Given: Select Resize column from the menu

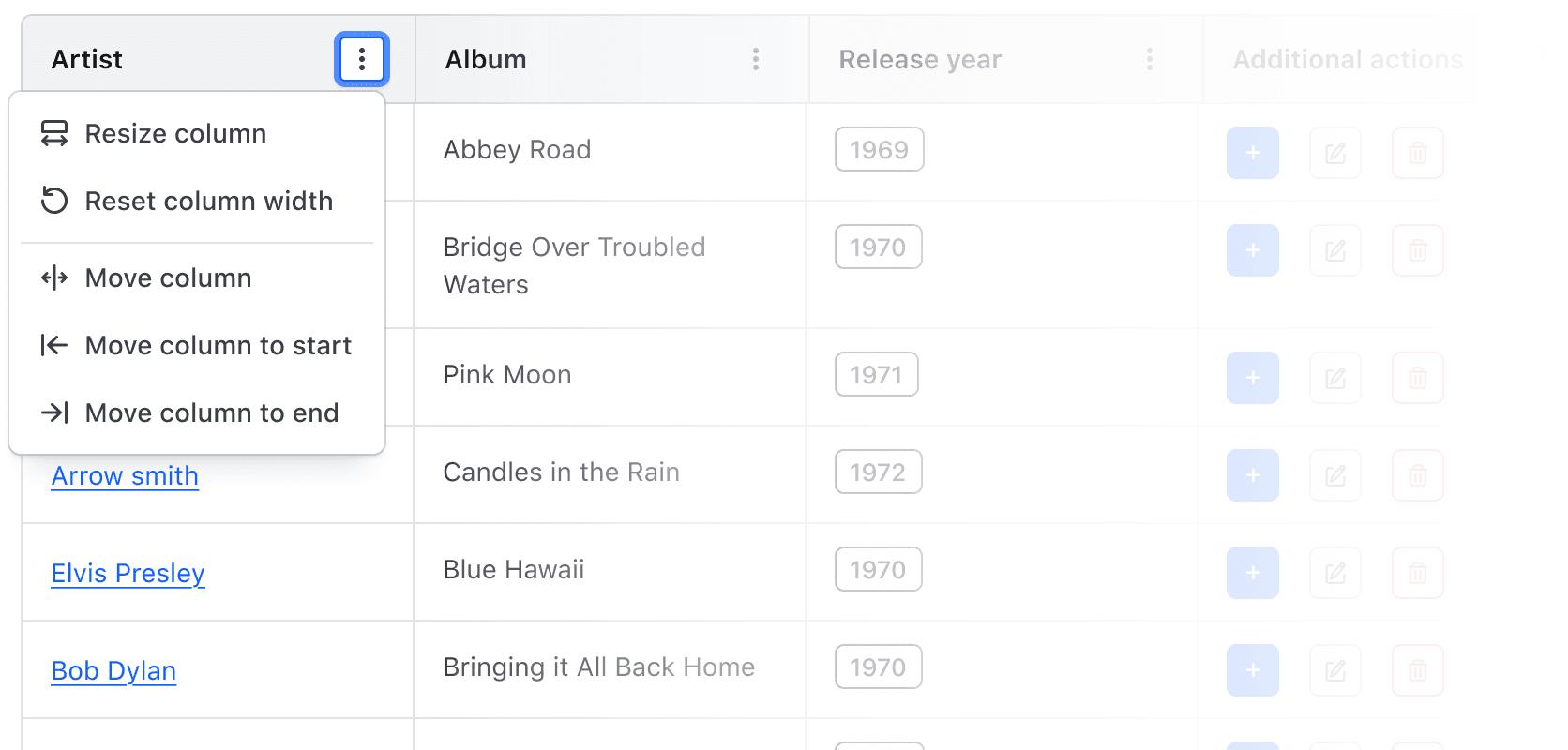Looking at the screenshot, I should 175,134.
